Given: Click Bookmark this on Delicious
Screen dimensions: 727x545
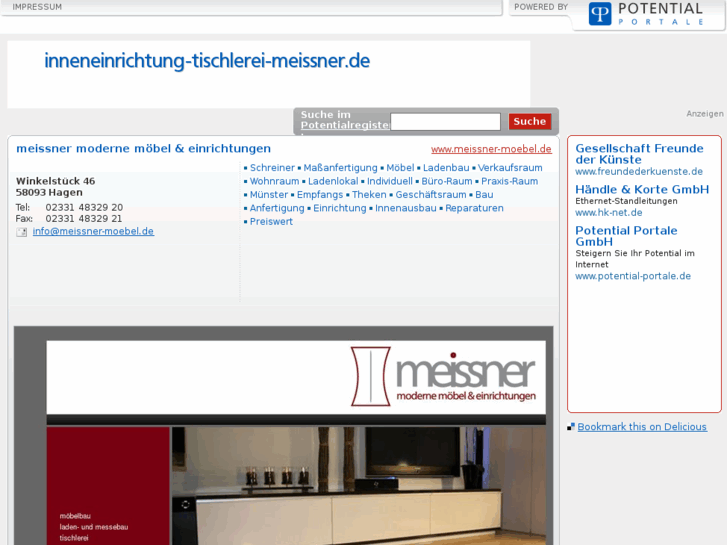Looking at the screenshot, I should (642, 427).
